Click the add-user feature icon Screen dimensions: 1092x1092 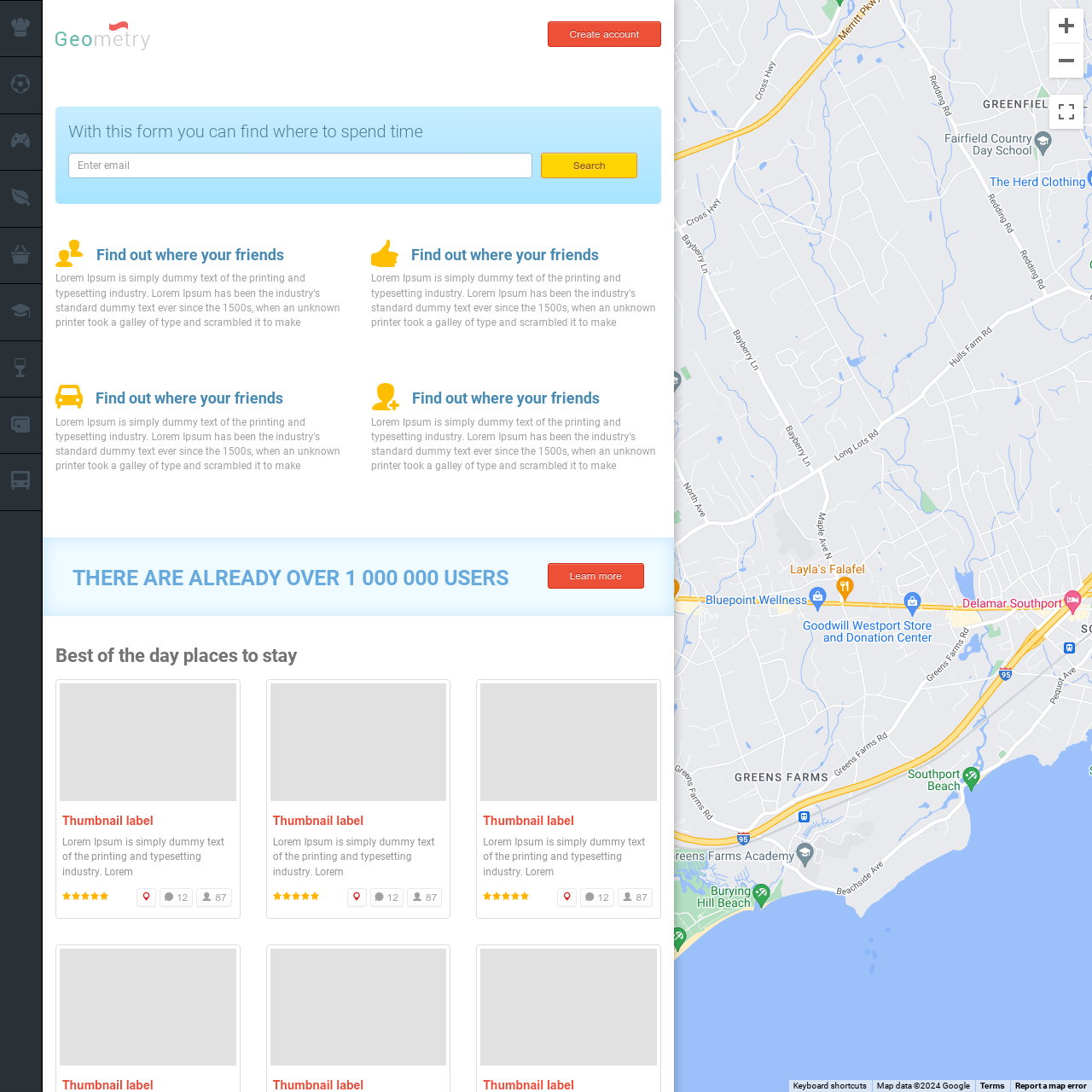pyautogui.click(x=386, y=397)
